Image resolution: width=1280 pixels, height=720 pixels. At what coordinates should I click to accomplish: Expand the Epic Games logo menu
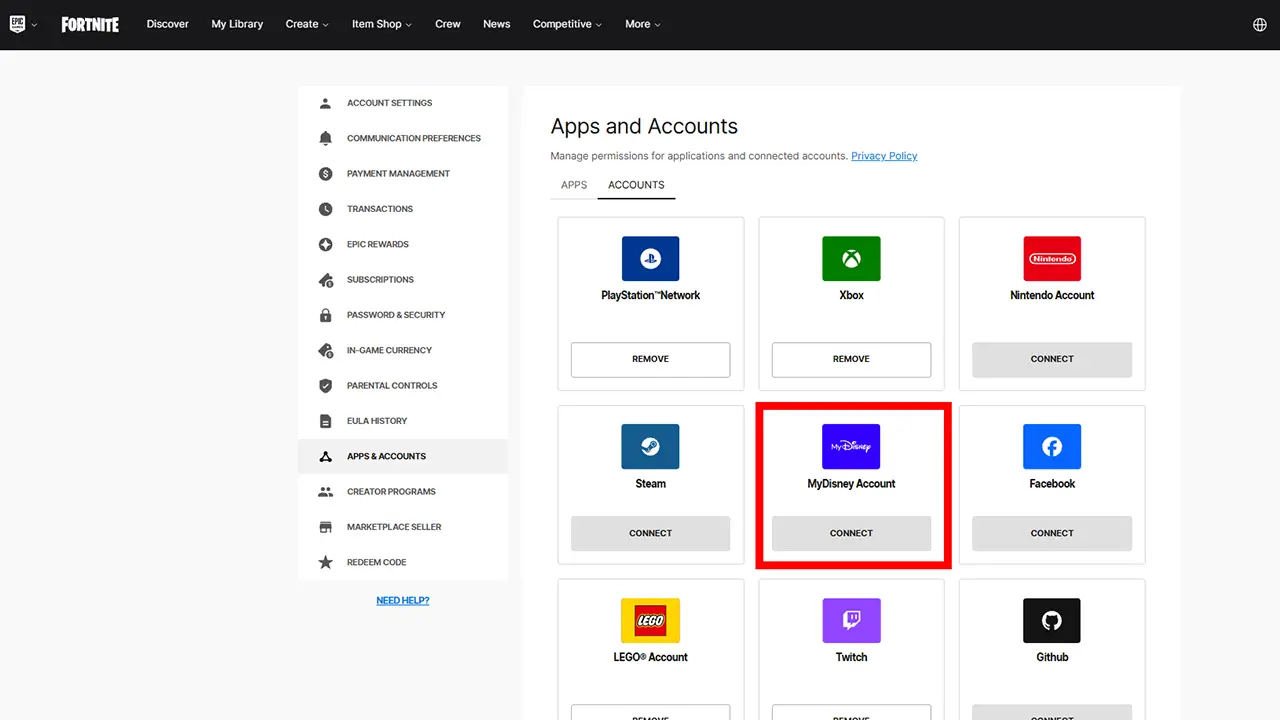(x=23, y=24)
